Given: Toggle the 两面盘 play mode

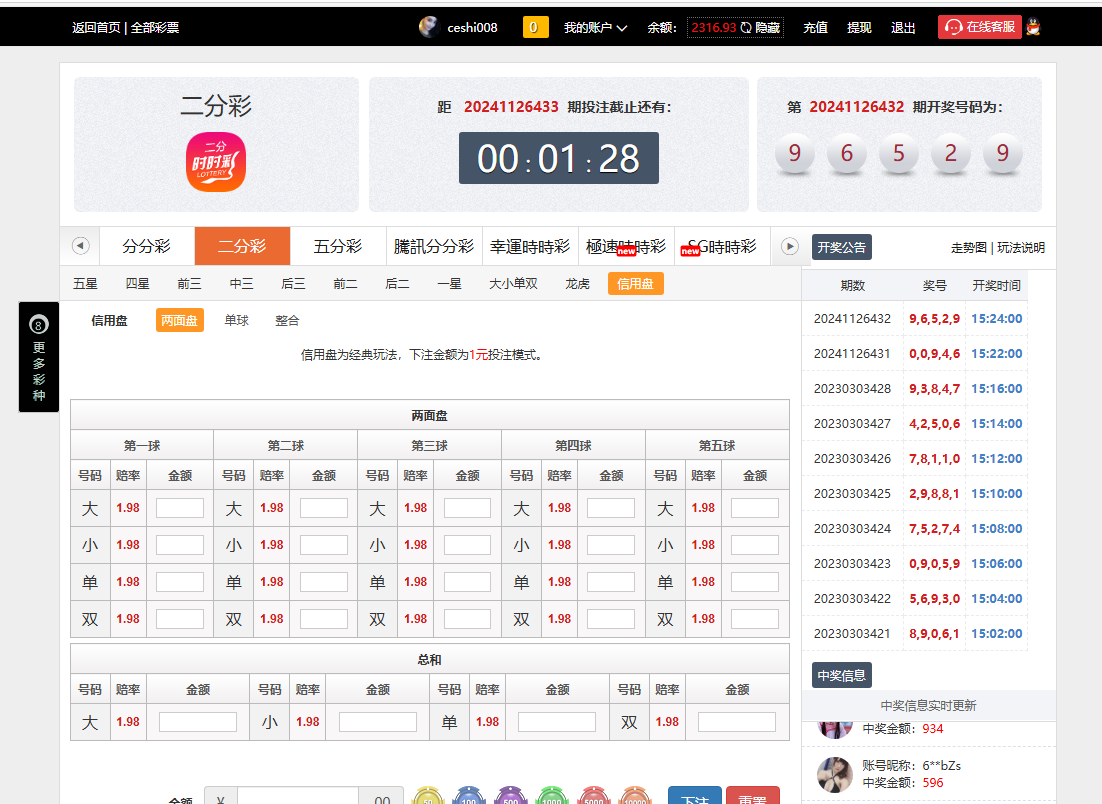Looking at the screenshot, I should click(x=179, y=320).
